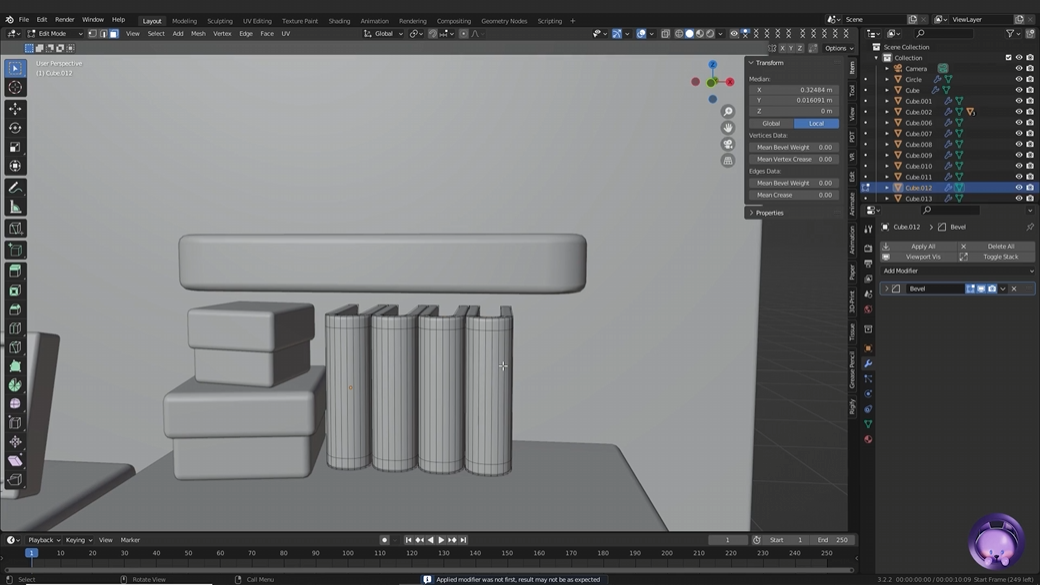The width and height of the screenshot is (1040, 585).
Task: Activate the Rotate tool
Action: click(x=15, y=128)
